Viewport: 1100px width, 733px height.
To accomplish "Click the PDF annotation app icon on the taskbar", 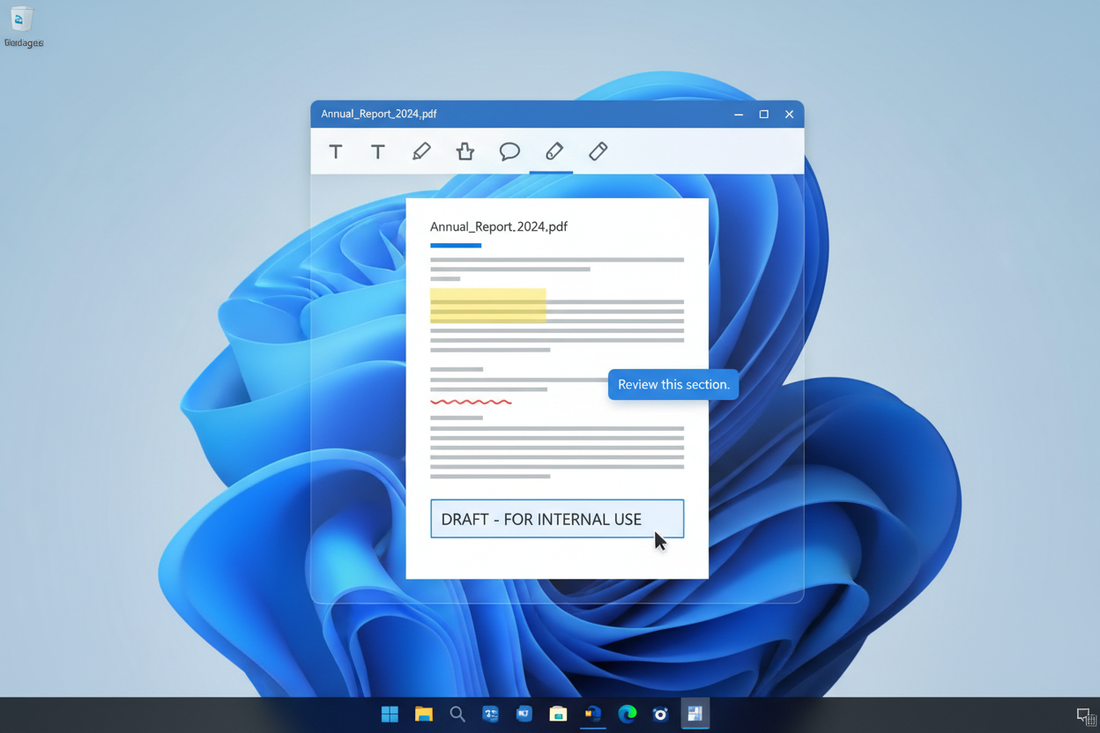I will click(x=694, y=713).
